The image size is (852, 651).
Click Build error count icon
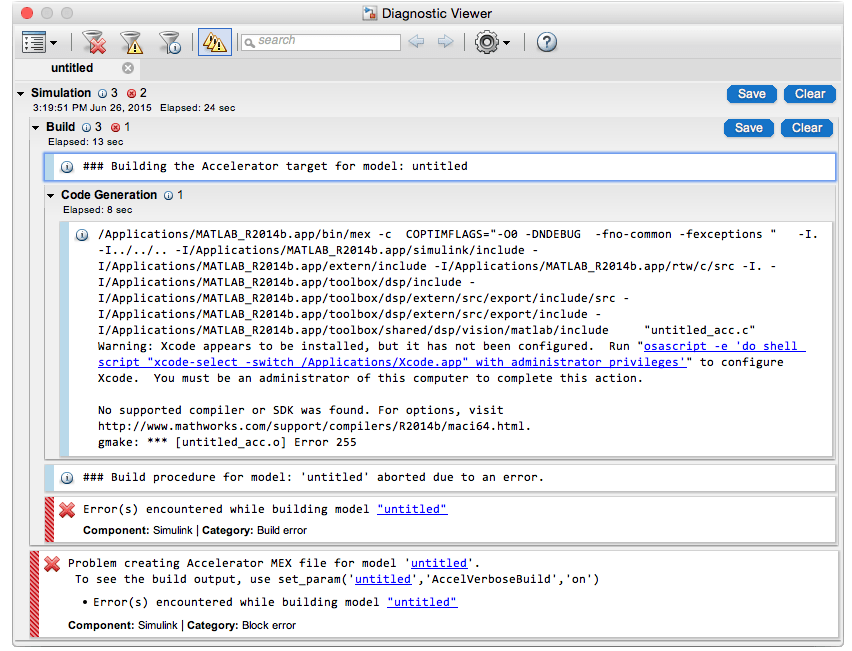(115, 128)
